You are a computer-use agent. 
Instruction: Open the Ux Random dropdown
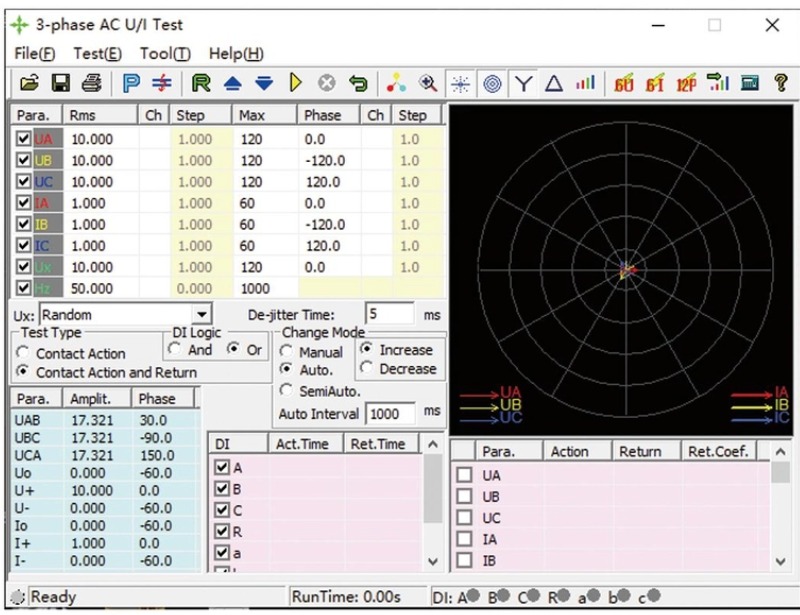[203, 315]
